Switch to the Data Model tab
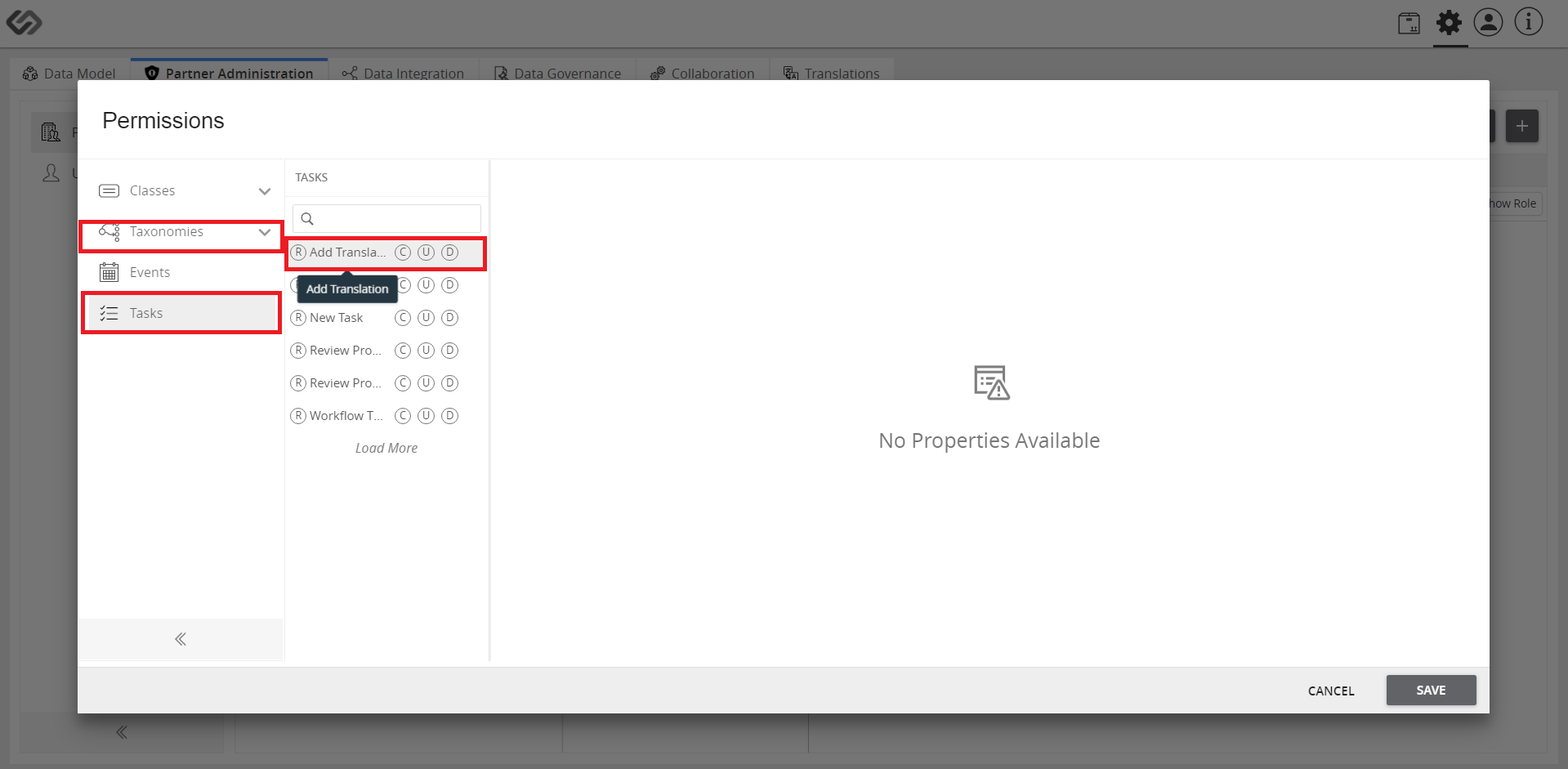Screen dimensions: 1568x769 coord(69,73)
